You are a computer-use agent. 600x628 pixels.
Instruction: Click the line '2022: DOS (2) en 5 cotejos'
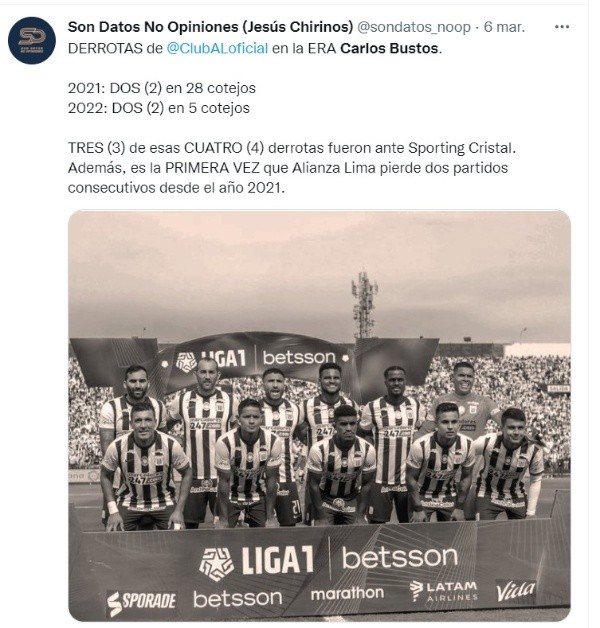(159, 108)
